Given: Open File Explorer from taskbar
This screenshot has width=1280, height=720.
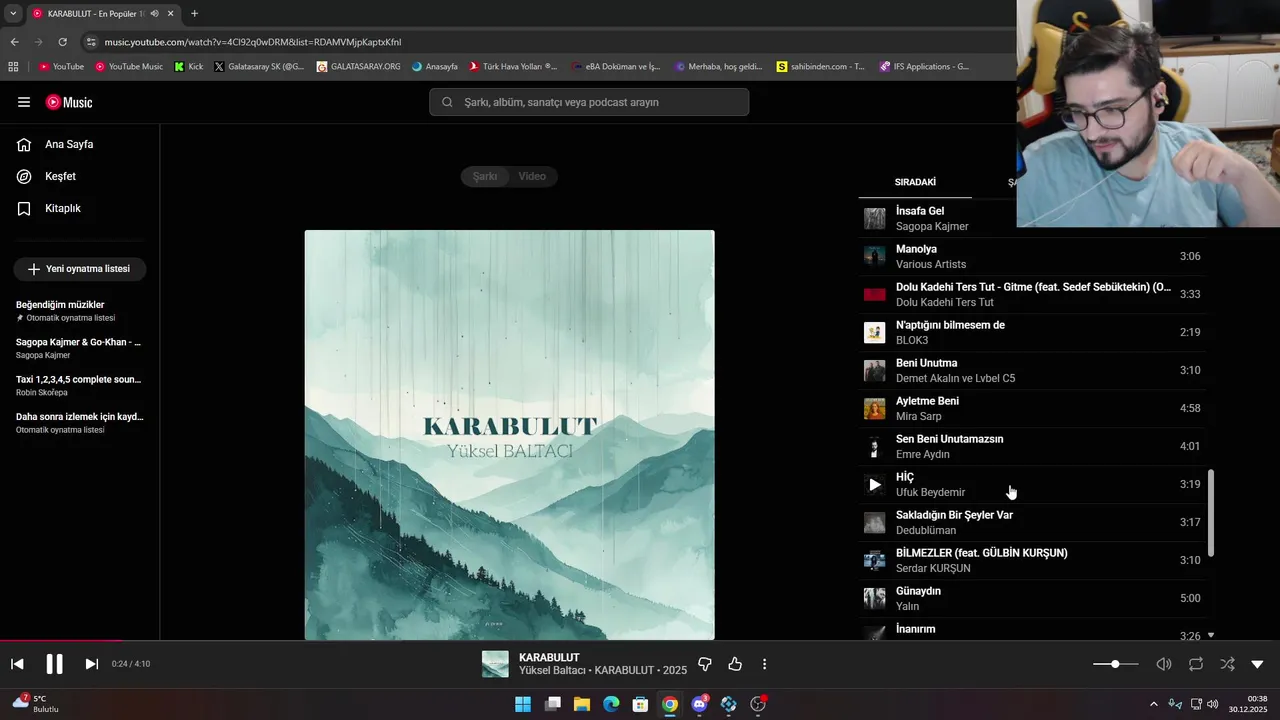Looking at the screenshot, I should [x=582, y=704].
